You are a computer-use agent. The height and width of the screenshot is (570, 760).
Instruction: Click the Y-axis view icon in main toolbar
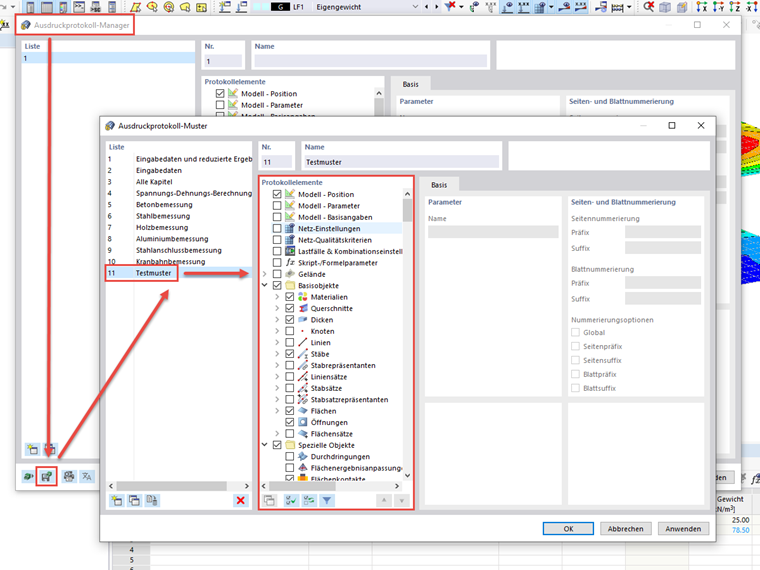(718, 7)
